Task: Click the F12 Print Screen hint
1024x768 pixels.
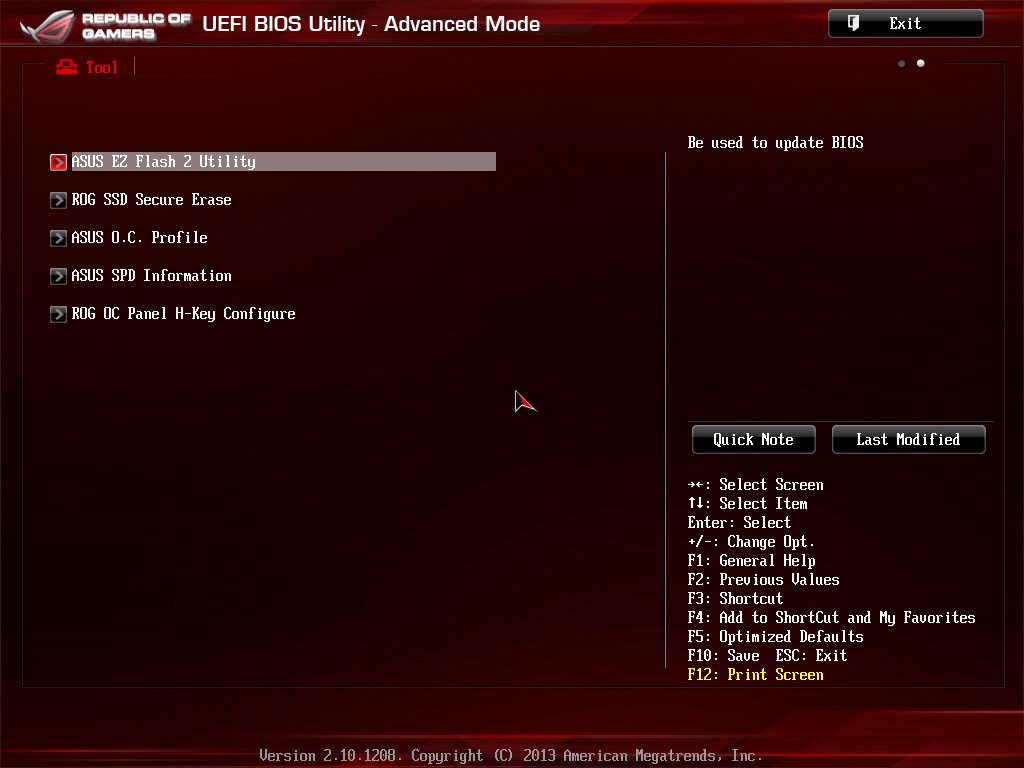Action: click(x=756, y=675)
